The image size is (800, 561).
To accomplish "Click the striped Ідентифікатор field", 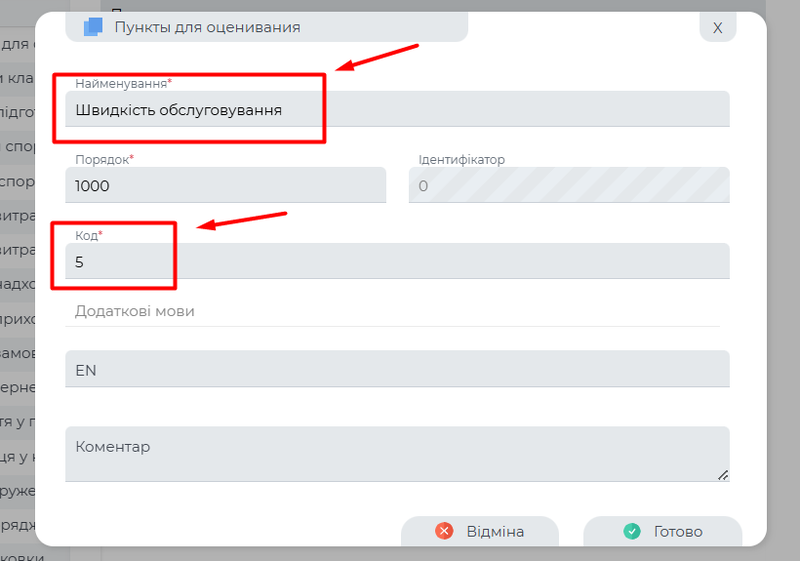I will pyautogui.click(x=568, y=186).
